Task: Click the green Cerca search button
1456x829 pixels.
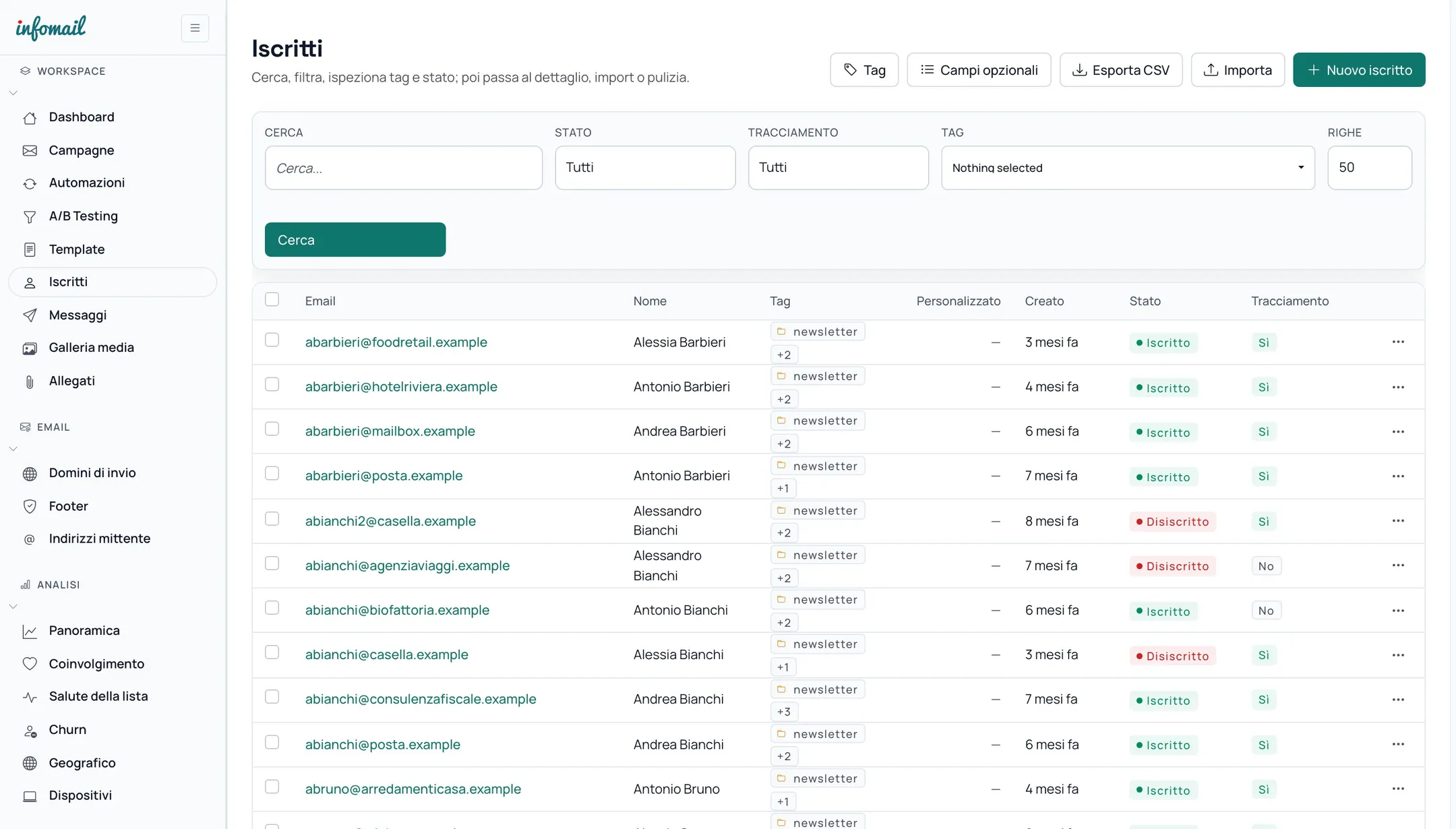Action: pyautogui.click(x=355, y=240)
